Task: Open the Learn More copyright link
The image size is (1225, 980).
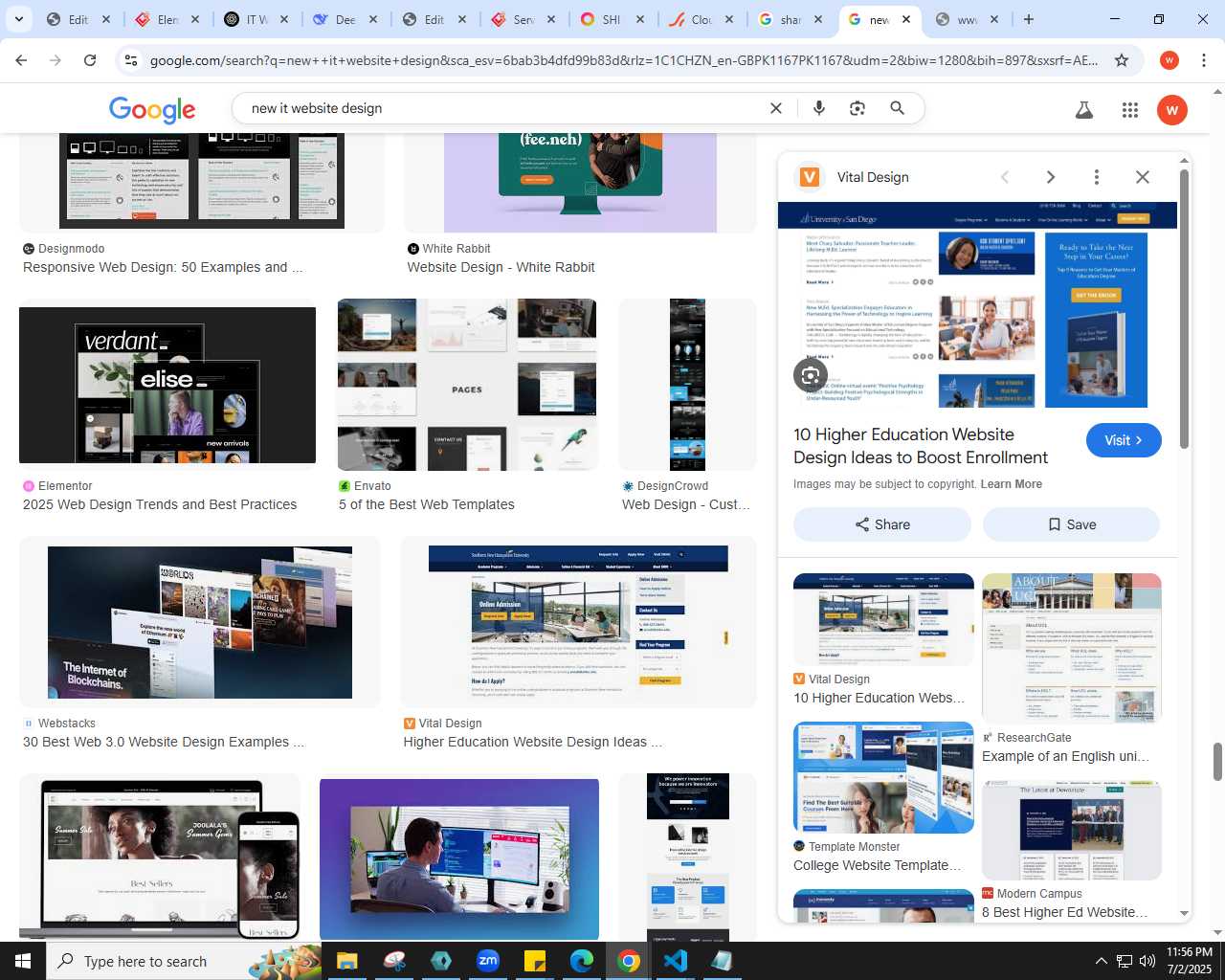Action: pos(1011,484)
